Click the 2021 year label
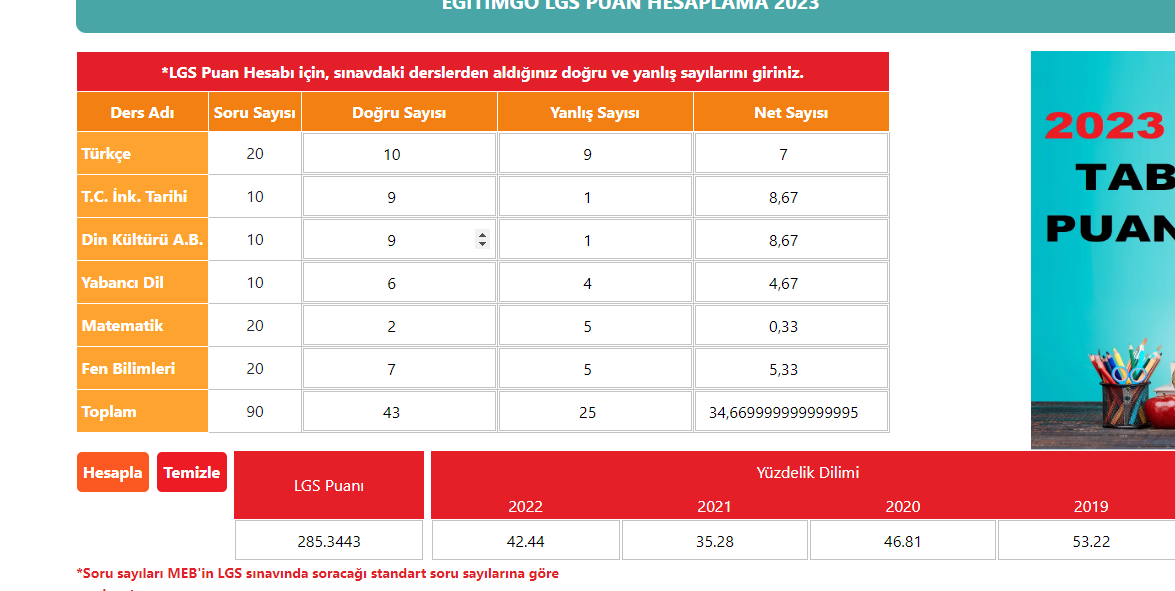The image size is (1175, 591). click(x=714, y=506)
